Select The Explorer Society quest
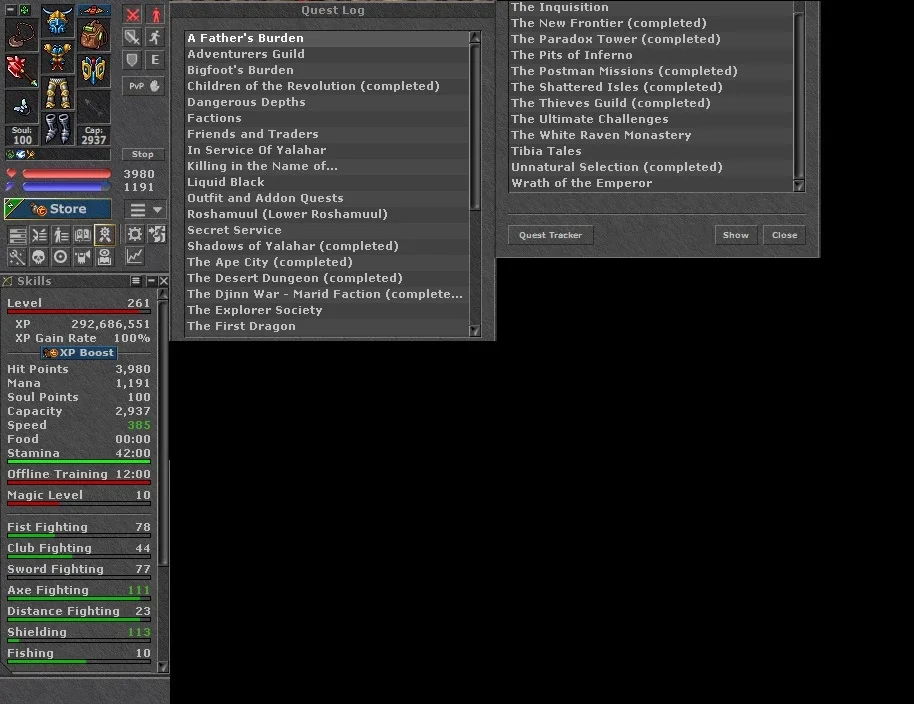The height and width of the screenshot is (704, 914). click(x=327, y=310)
